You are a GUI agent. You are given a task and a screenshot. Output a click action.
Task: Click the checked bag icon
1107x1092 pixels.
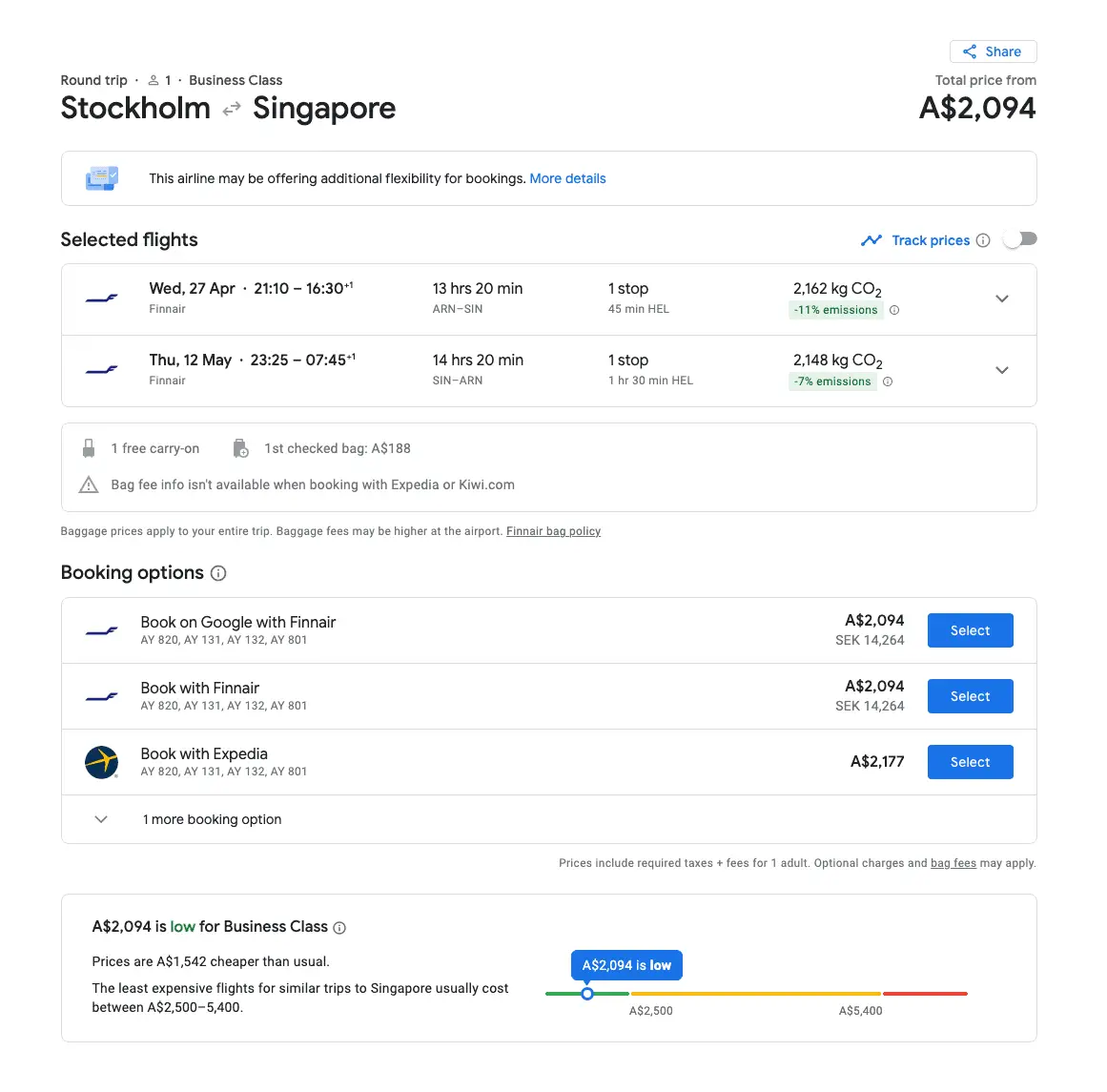point(240,448)
